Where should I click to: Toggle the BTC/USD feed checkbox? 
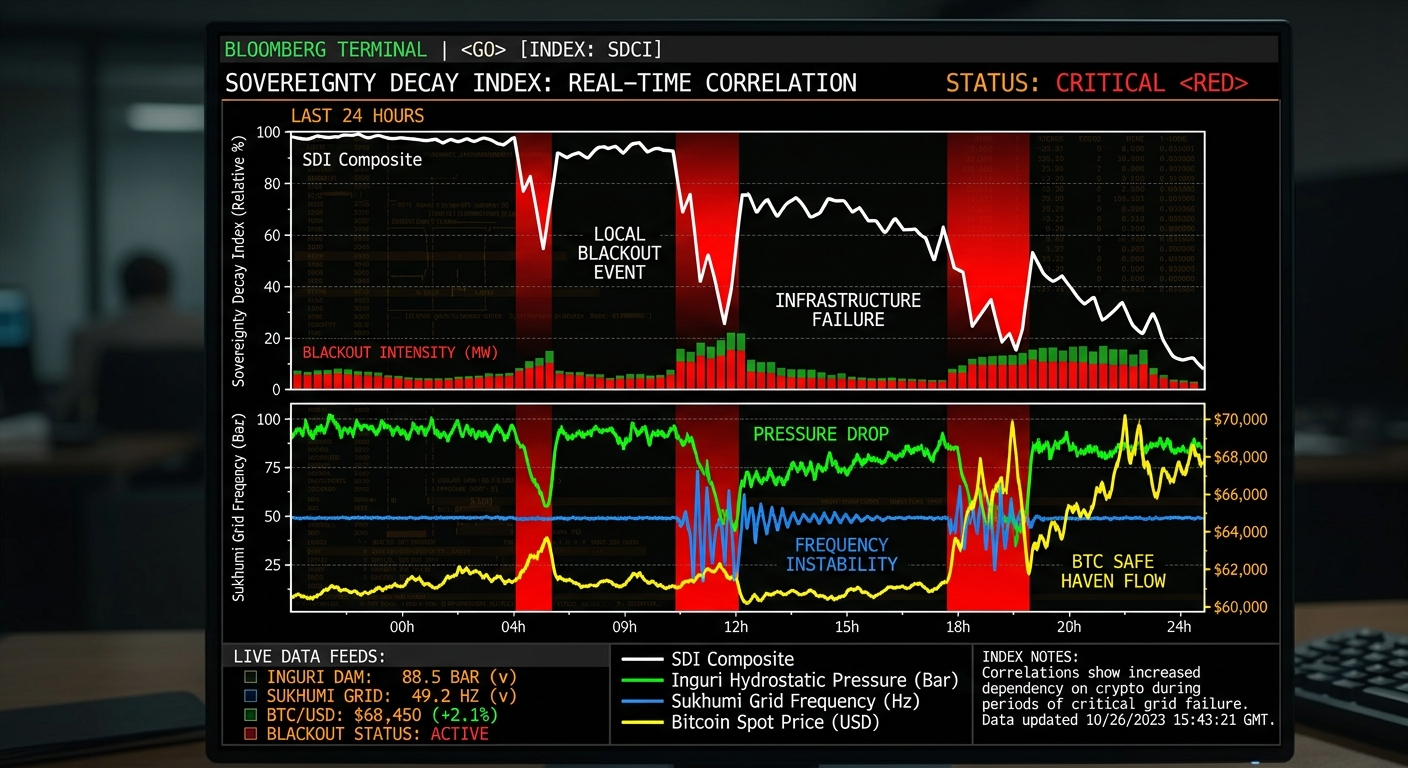click(251, 715)
